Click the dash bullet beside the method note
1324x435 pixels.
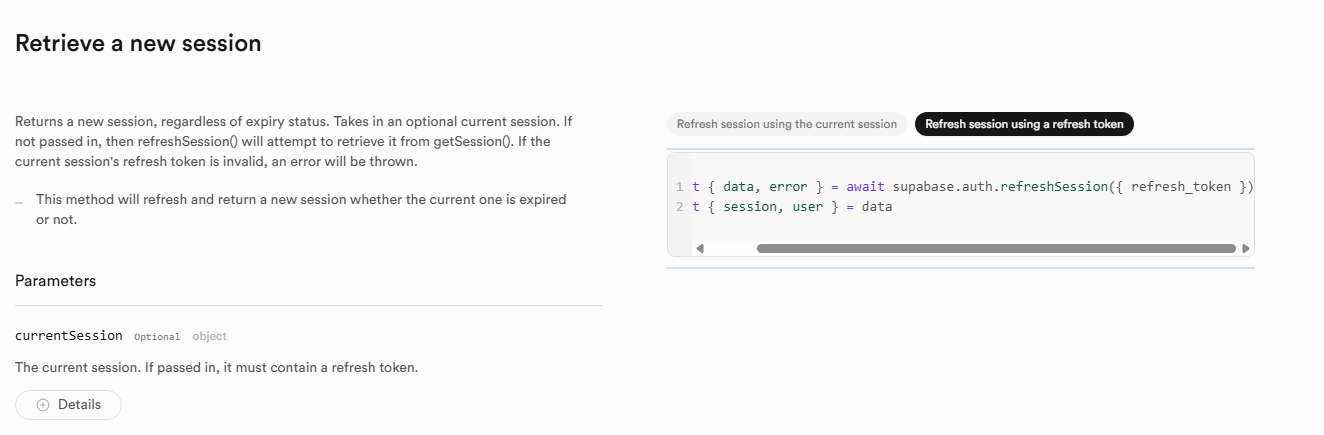[19, 201]
